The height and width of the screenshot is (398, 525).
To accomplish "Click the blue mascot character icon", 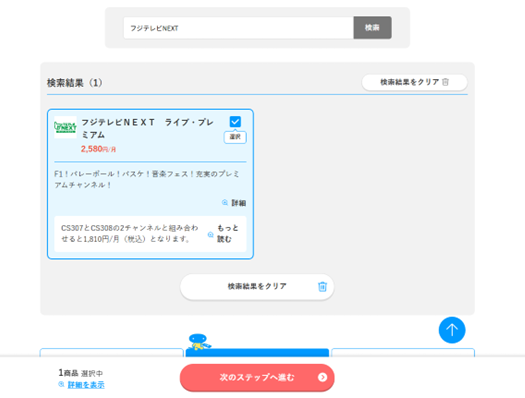I will 200,341.
